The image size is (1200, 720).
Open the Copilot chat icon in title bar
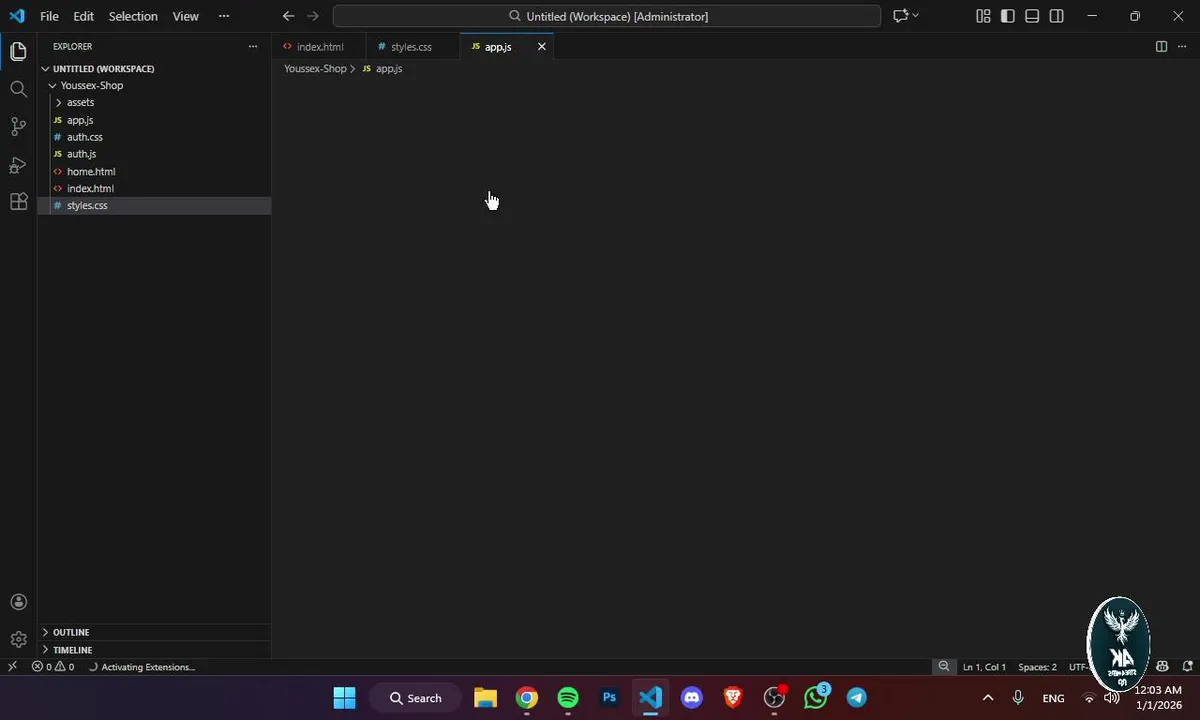click(x=900, y=16)
